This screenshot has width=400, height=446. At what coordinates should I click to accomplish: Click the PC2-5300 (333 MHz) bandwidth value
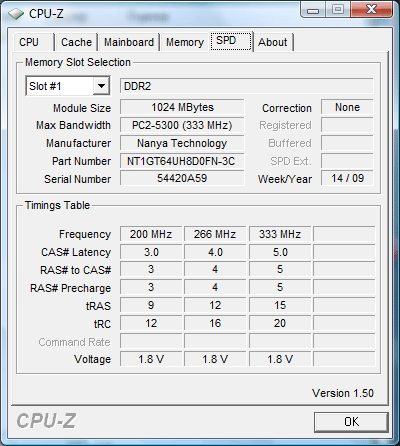tap(182, 125)
